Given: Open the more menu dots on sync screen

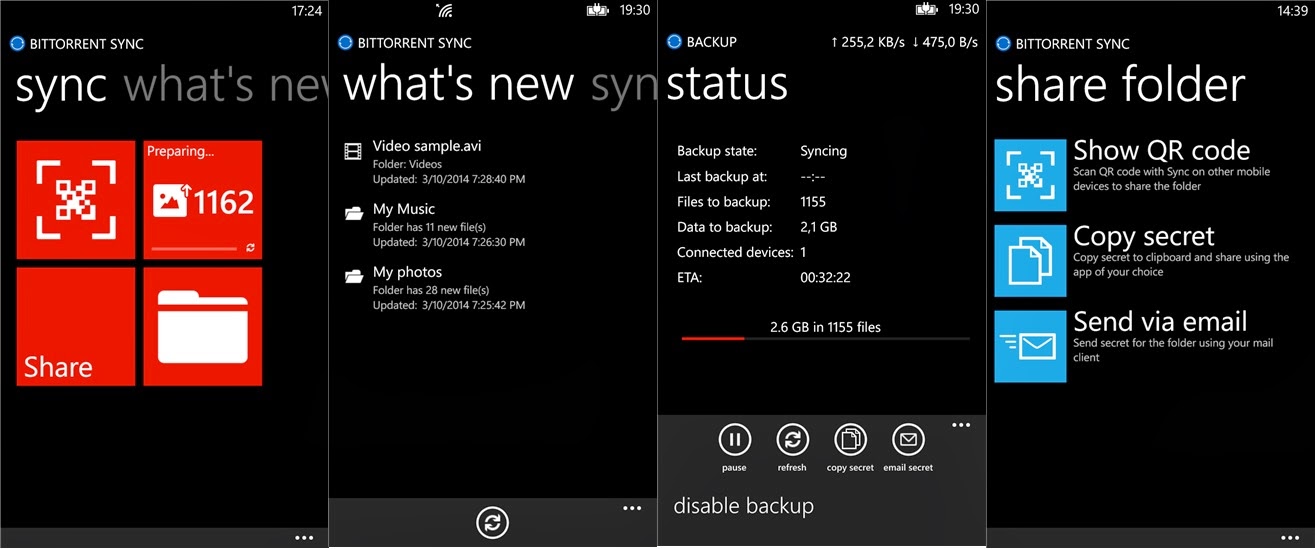Looking at the screenshot, I should pos(304,538).
